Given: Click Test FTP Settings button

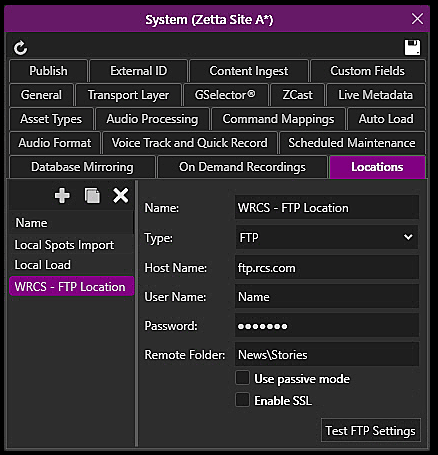Looking at the screenshot, I should pyautogui.click(x=371, y=430).
